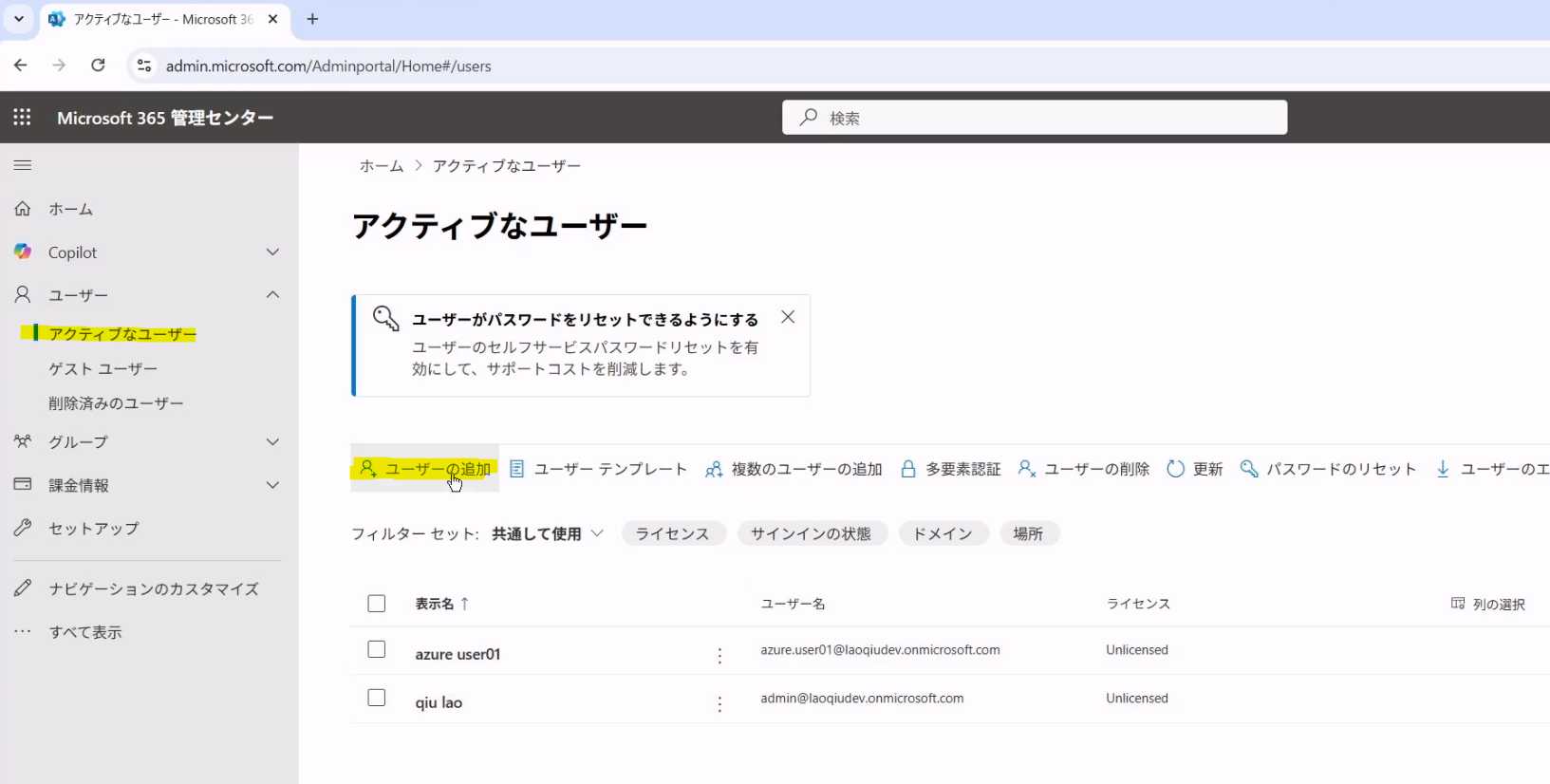This screenshot has height=784, width=1550.
Task: Click the Refresh (更新) toolbar icon
Action: (1175, 469)
